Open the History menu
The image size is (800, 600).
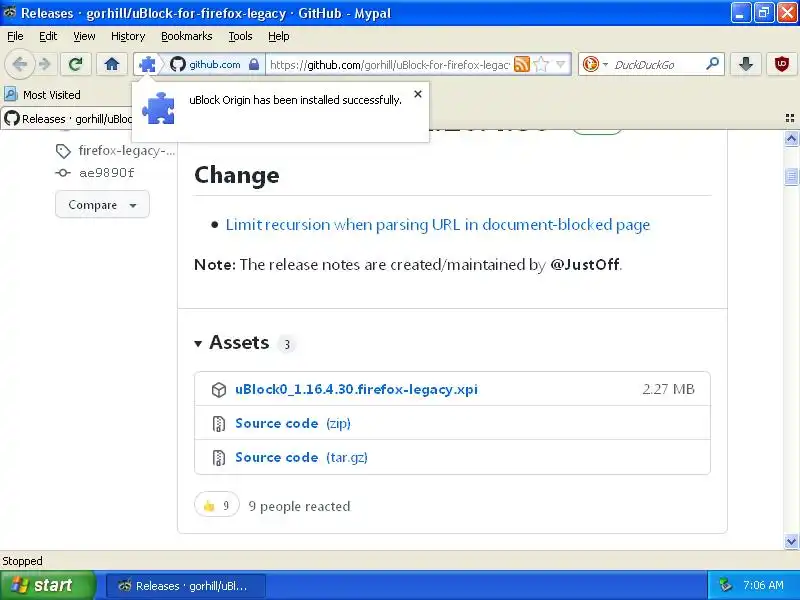[x=128, y=36]
